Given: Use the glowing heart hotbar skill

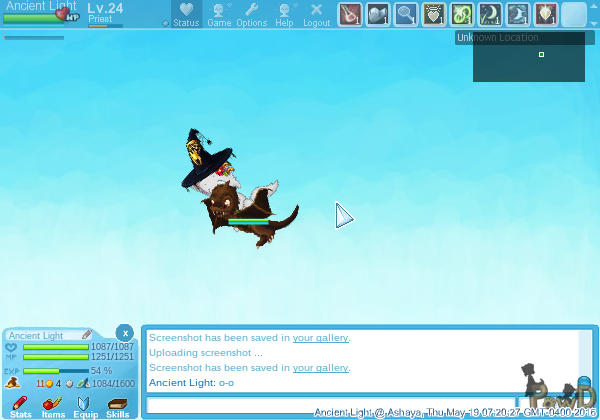Looking at the screenshot, I should click(434, 14).
